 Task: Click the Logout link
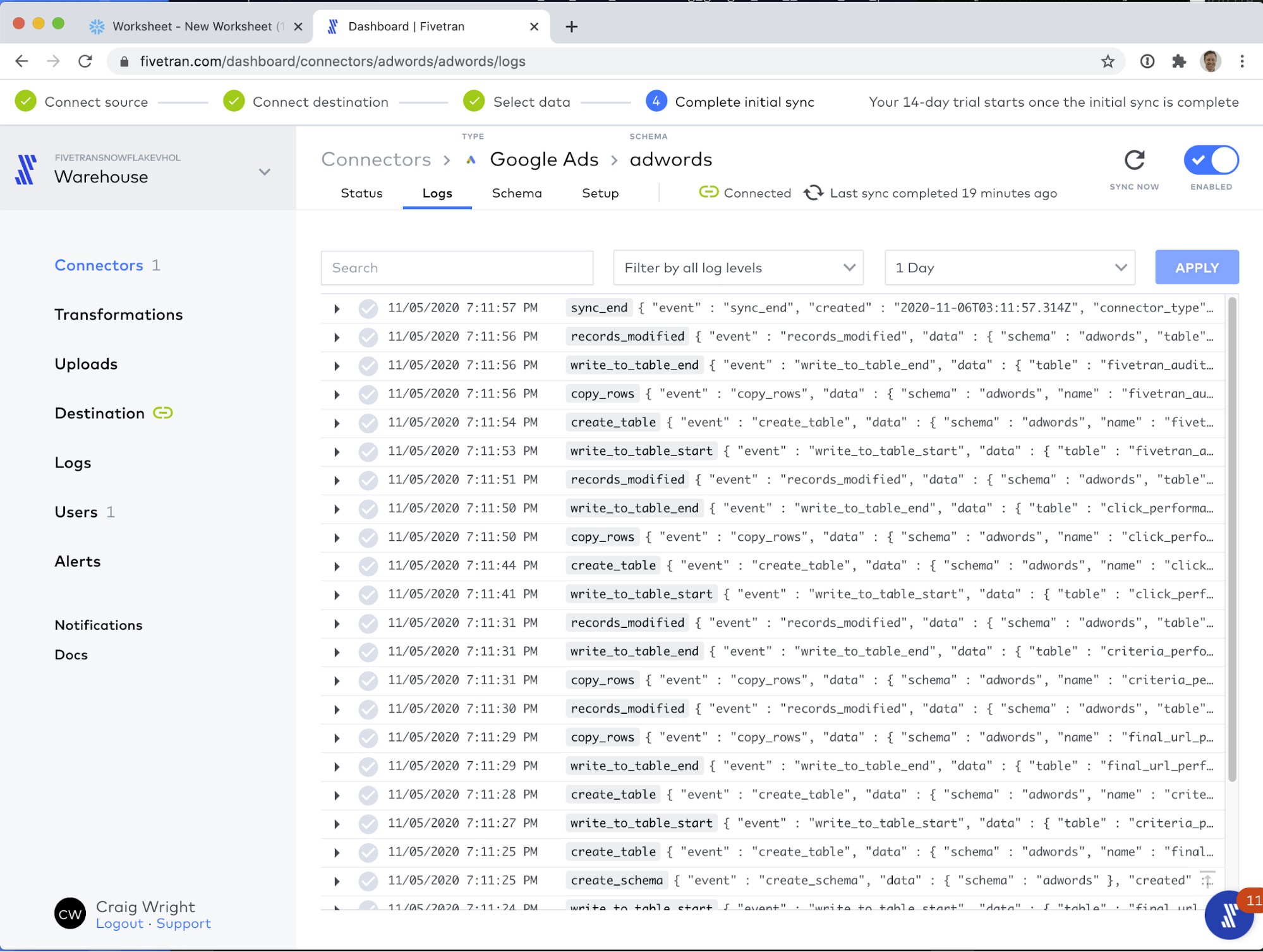click(119, 924)
